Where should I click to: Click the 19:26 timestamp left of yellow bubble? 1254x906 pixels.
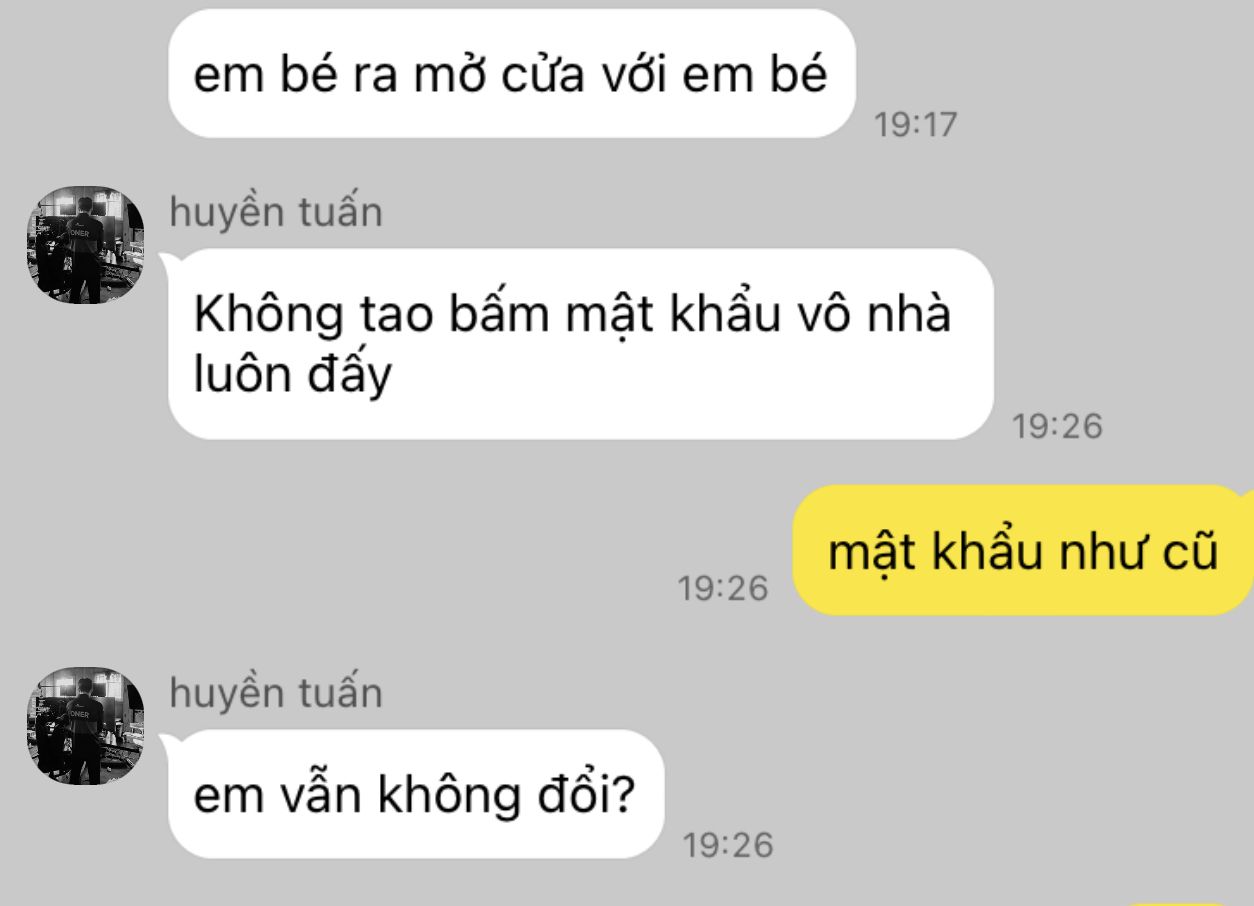(x=724, y=588)
